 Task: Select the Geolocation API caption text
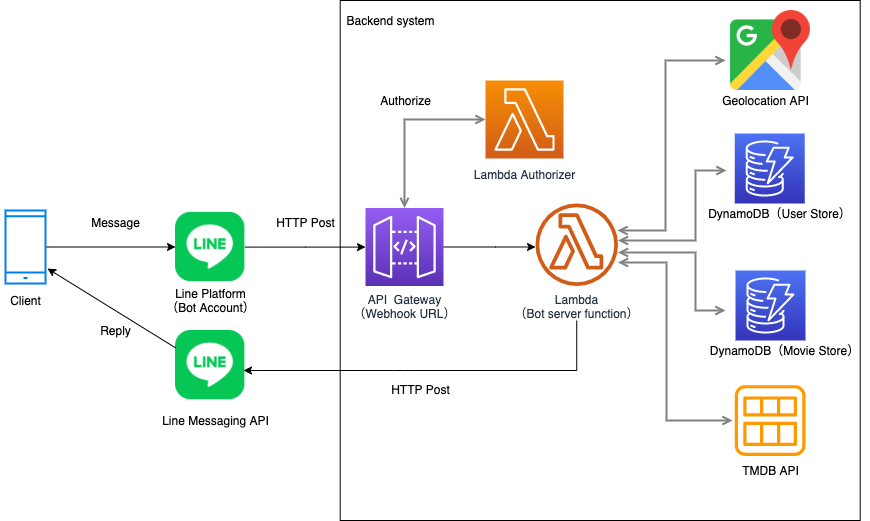coord(765,101)
